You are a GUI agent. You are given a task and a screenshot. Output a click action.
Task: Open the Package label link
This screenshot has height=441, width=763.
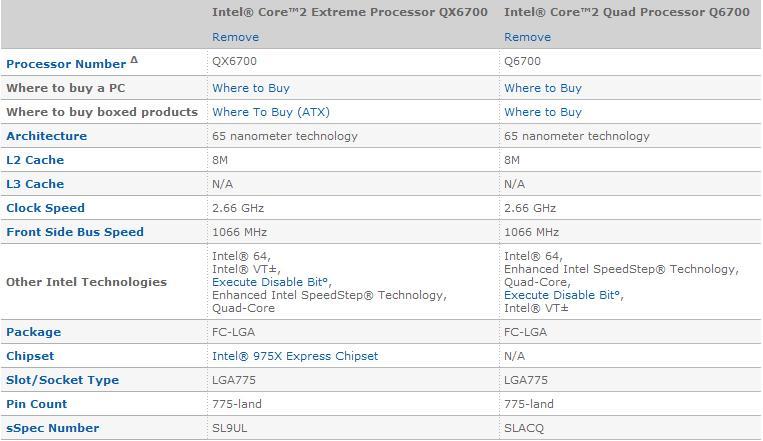[34, 332]
